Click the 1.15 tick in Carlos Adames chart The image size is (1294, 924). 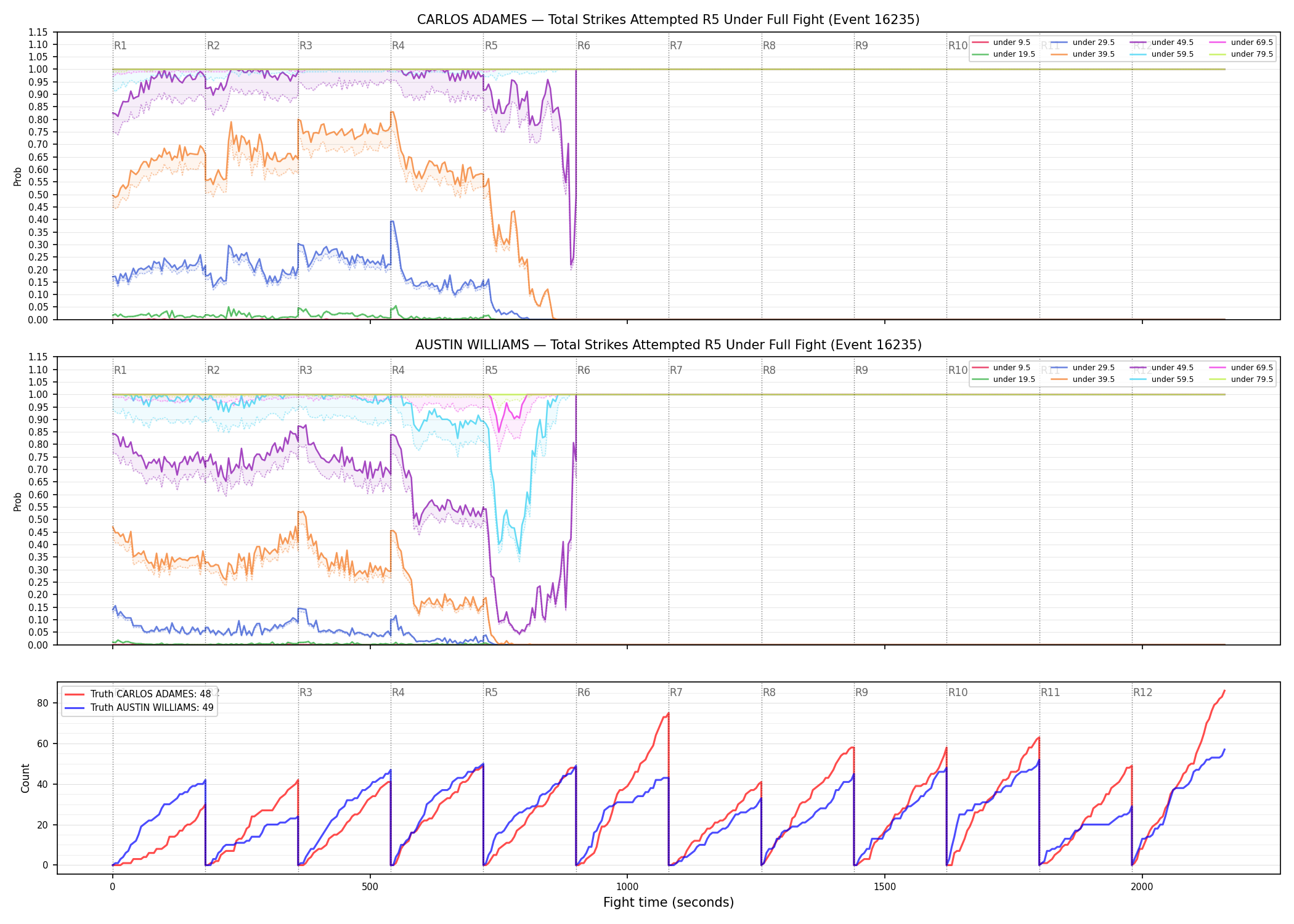[38, 32]
